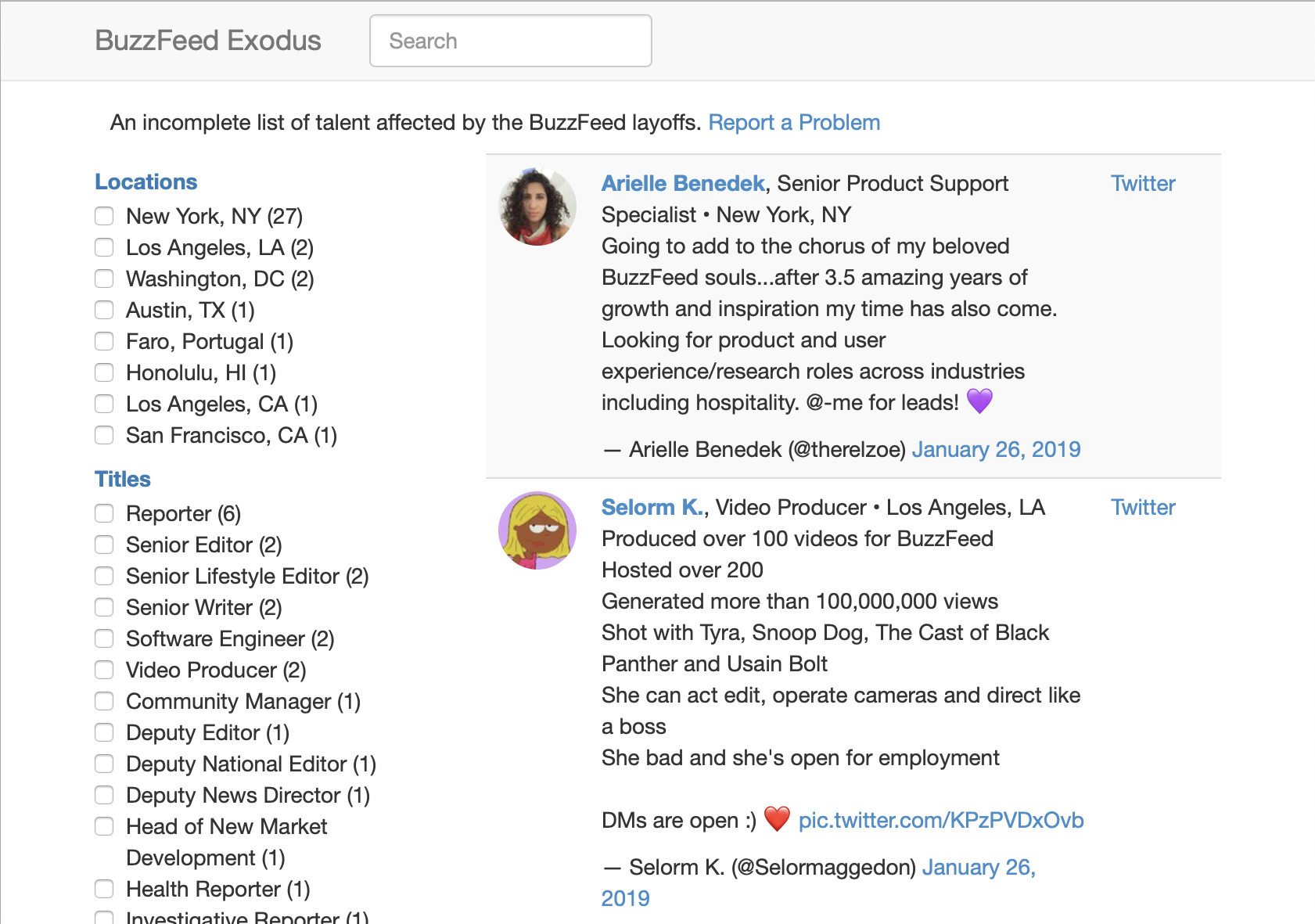1315x924 pixels.
Task: Toggle the Faro, Portugal filter
Action: tap(104, 341)
